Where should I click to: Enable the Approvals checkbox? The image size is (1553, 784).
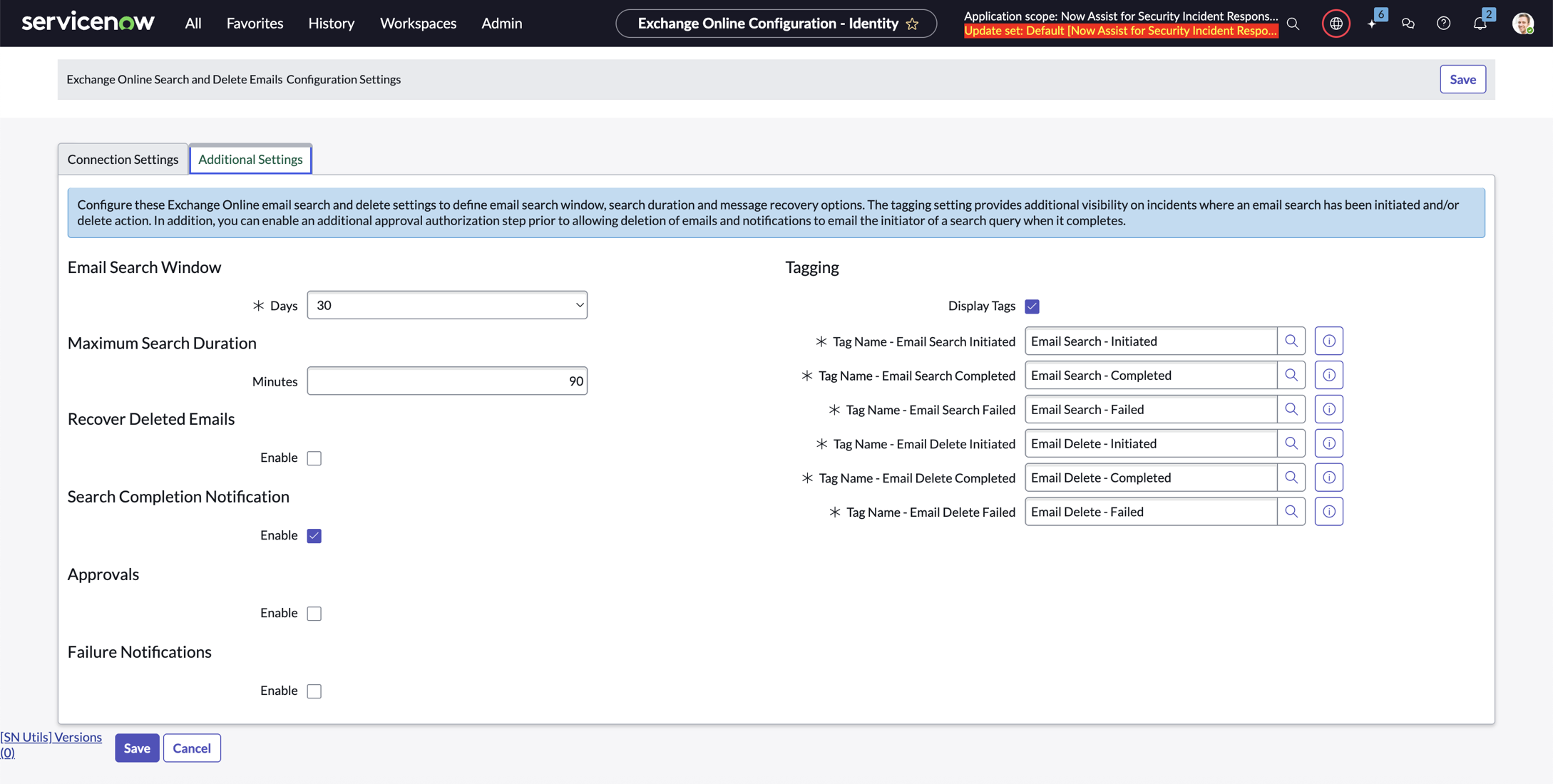(x=314, y=614)
